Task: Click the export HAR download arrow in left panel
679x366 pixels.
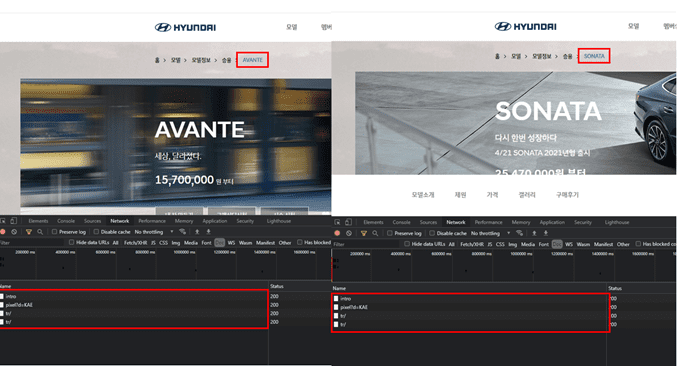Action: 208,232
